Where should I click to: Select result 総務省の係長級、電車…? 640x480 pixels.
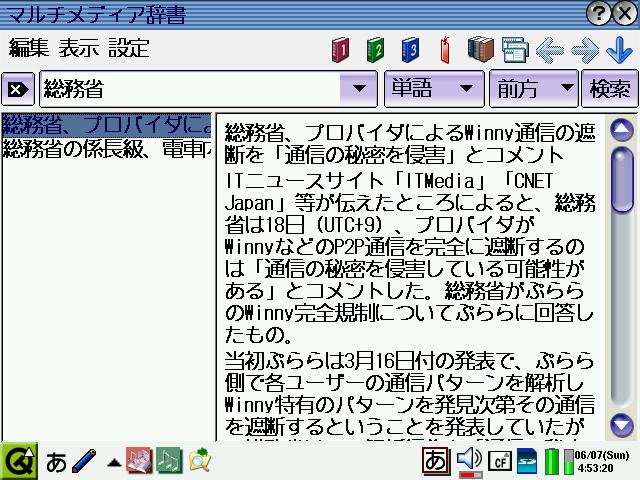(107, 149)
